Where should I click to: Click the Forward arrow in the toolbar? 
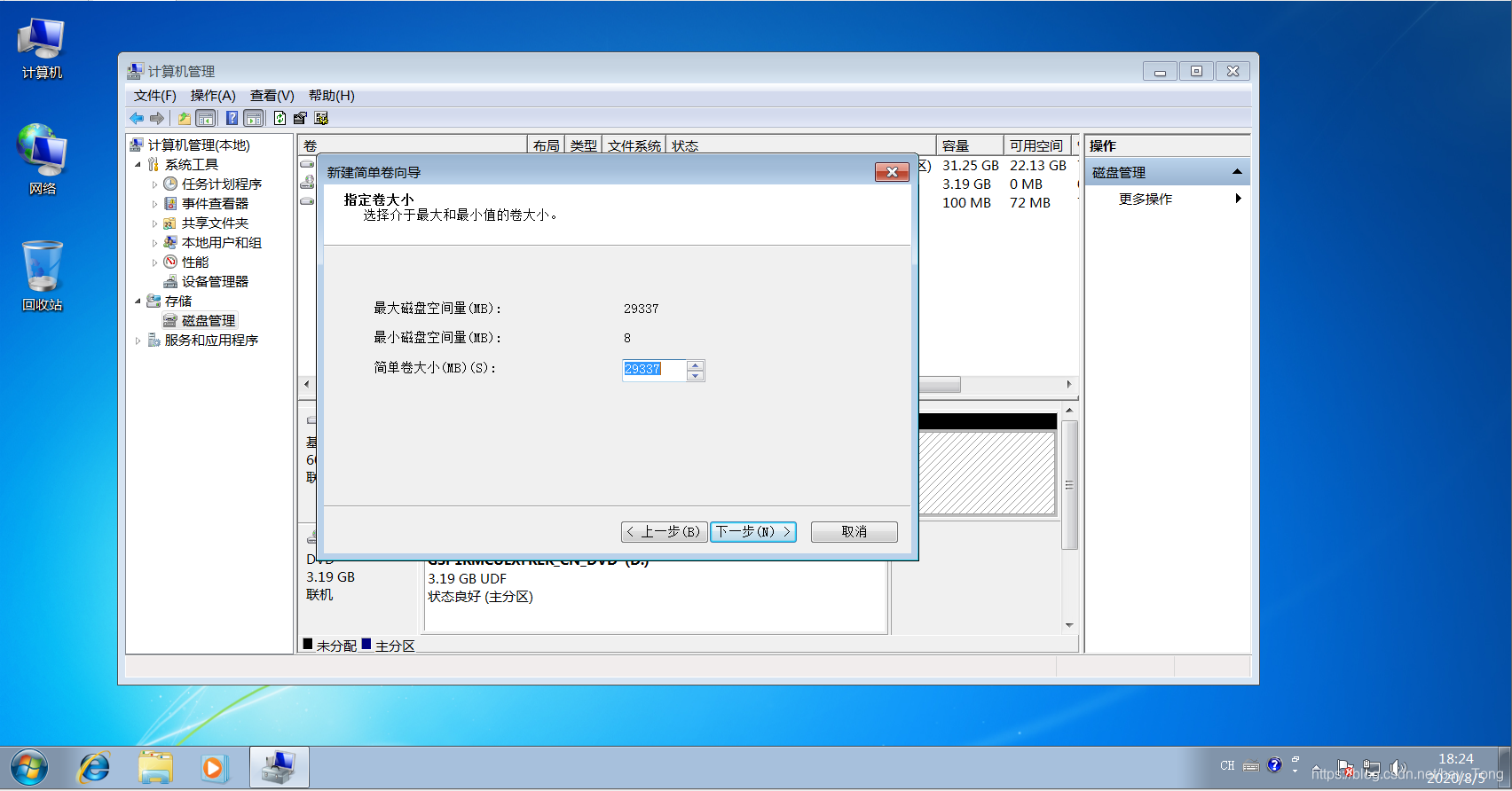pos(157,118)
